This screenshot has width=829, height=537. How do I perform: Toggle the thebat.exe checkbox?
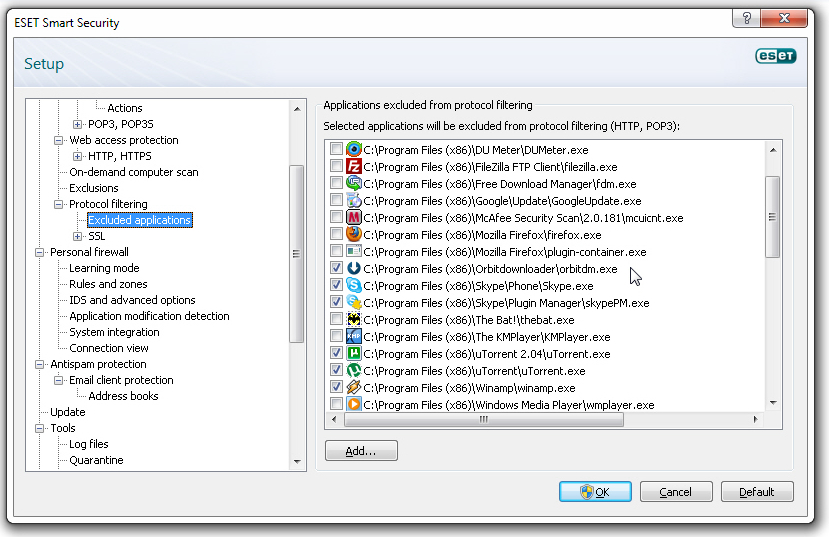pyautogui.click(x=336, y=319)
